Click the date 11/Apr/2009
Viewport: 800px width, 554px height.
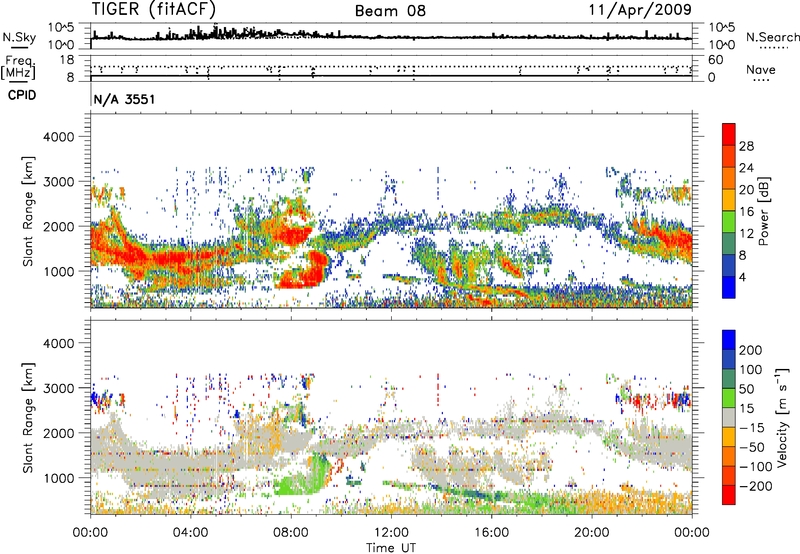(640, 10)
